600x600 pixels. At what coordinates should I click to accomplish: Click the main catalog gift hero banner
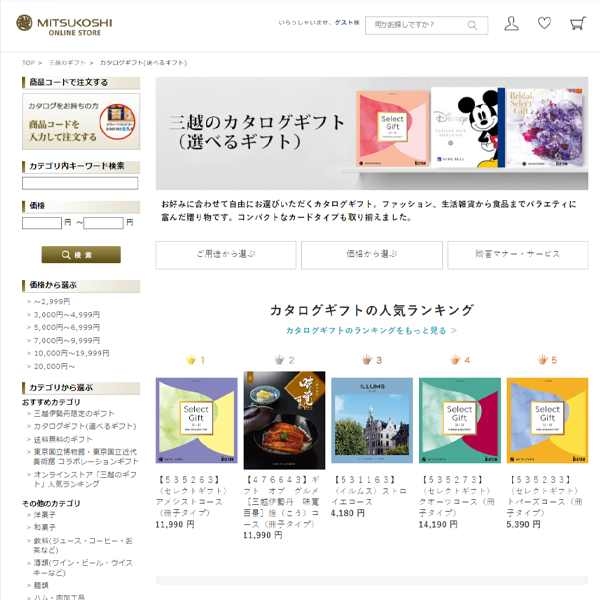coord(372,134)
